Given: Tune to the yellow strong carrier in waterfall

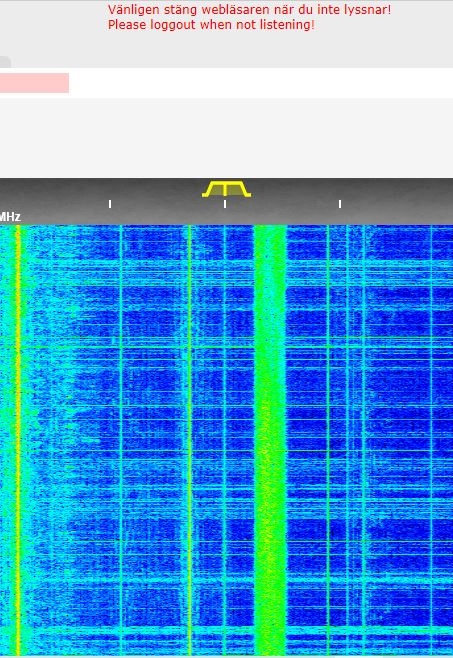Looking at the screenshot, I should (18, 441).
